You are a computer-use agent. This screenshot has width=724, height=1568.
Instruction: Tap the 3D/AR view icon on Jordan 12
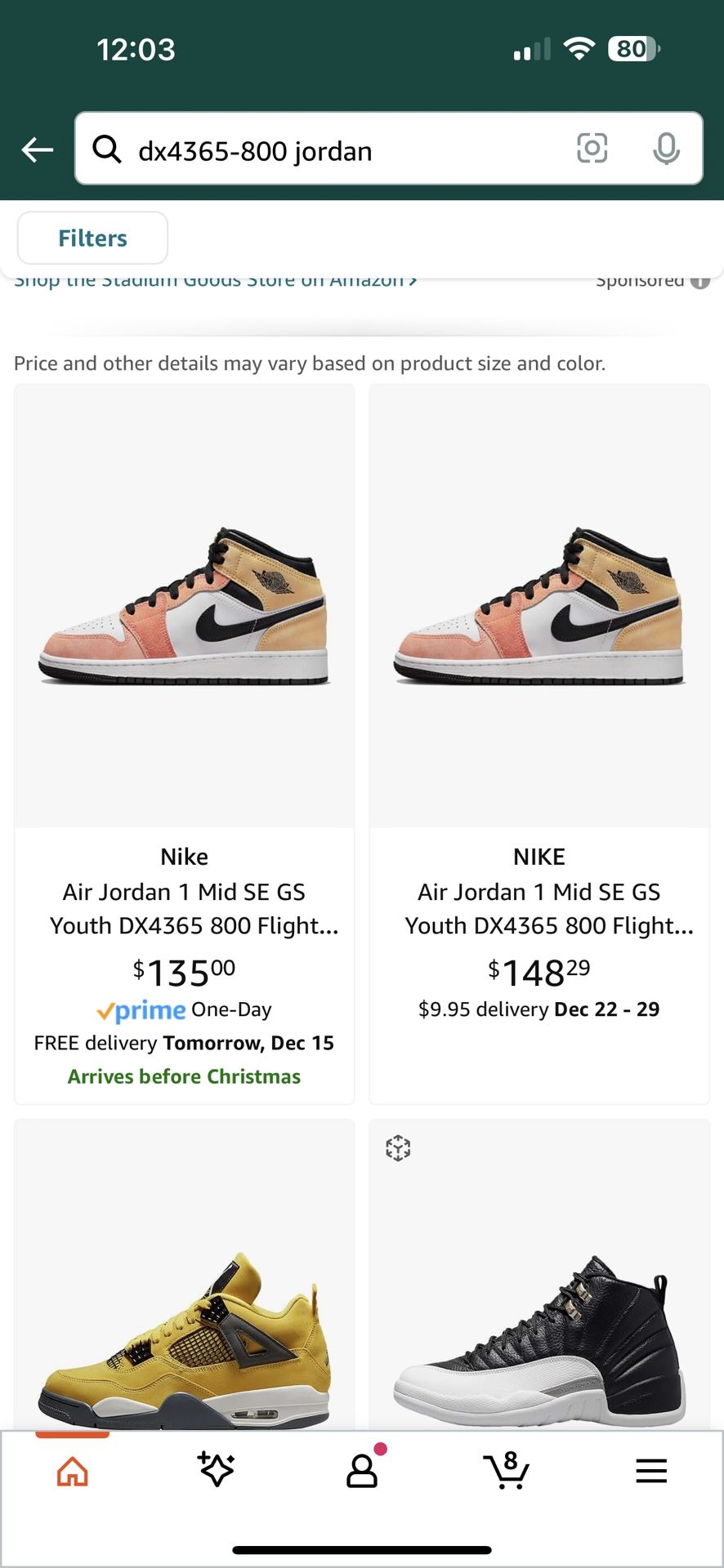click(x=397, y=1147)
